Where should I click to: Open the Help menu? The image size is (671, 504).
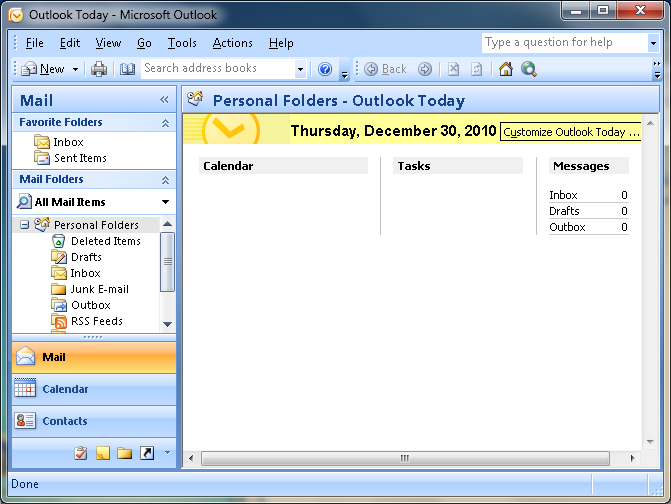point(281,43)
